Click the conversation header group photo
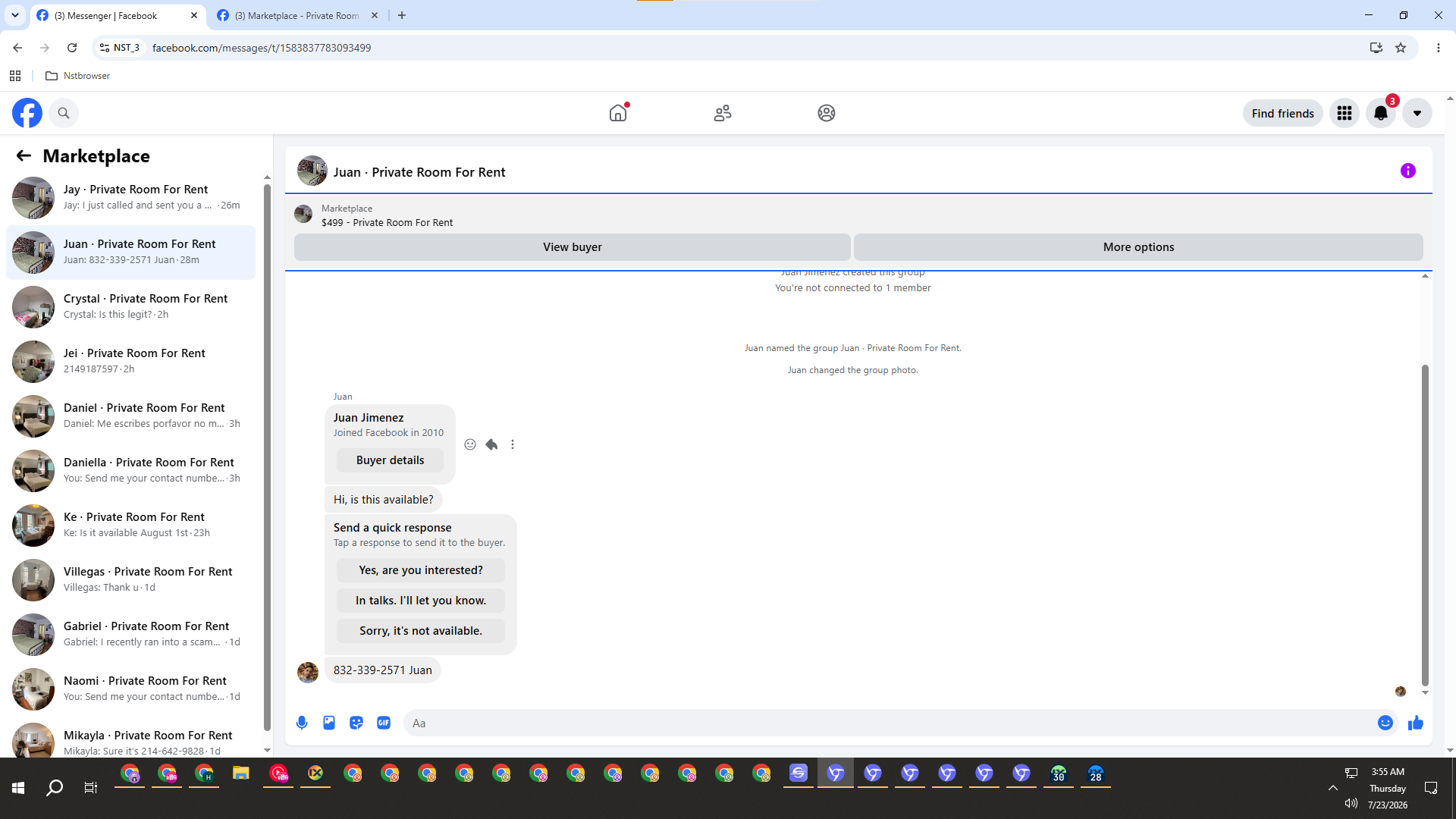1456x819 pixels. pos(312,171)
